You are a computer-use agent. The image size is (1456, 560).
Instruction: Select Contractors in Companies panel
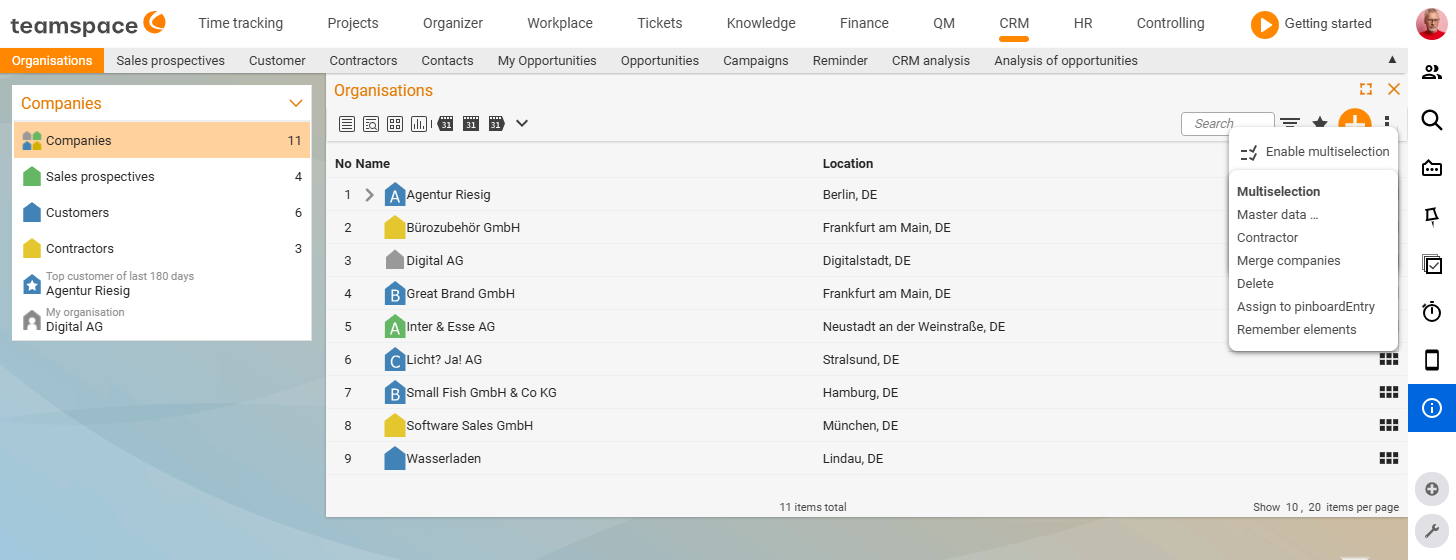pyautogui.click(x=162, y=248)
